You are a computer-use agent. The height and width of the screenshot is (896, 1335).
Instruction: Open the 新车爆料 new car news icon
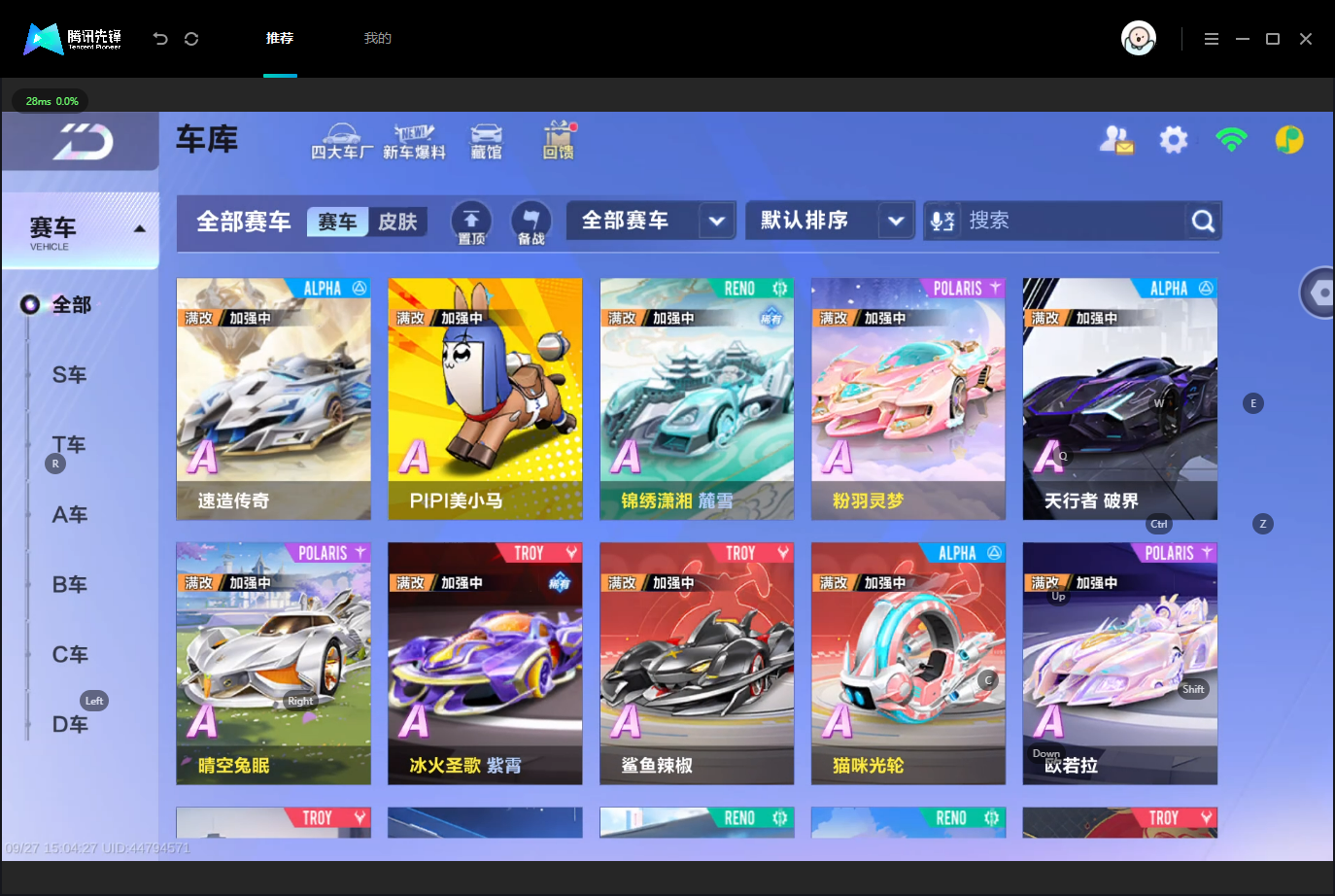pos(414,141)
